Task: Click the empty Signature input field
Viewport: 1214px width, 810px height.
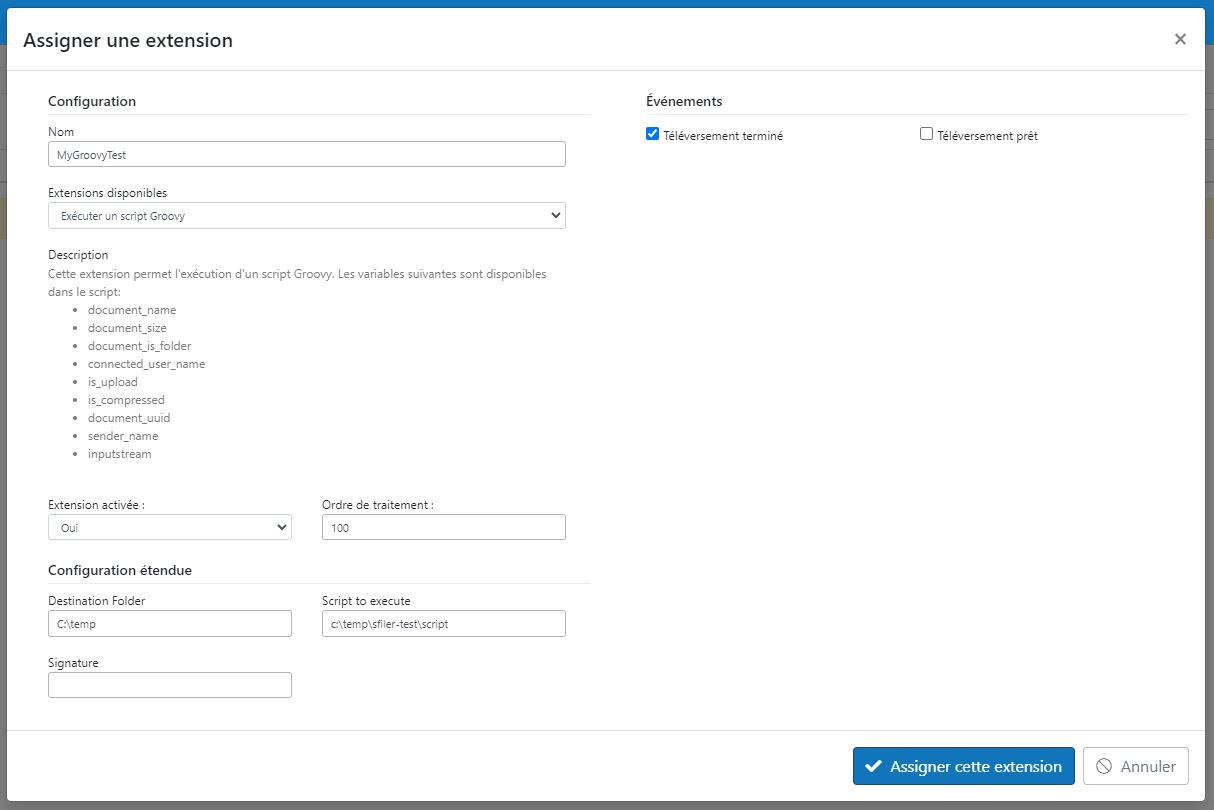Action: point(170,685)
